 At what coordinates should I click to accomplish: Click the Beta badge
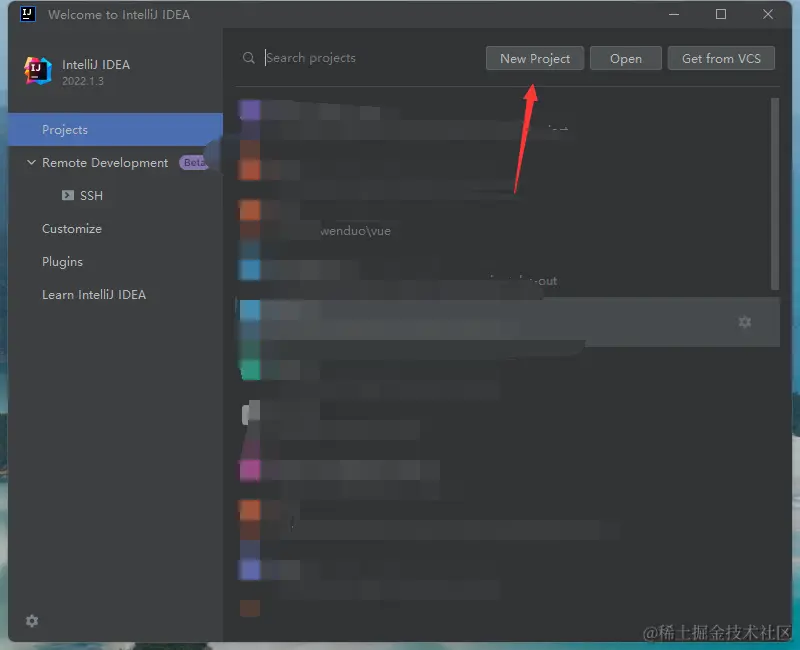pyautogui.click(x=194, y=162)
